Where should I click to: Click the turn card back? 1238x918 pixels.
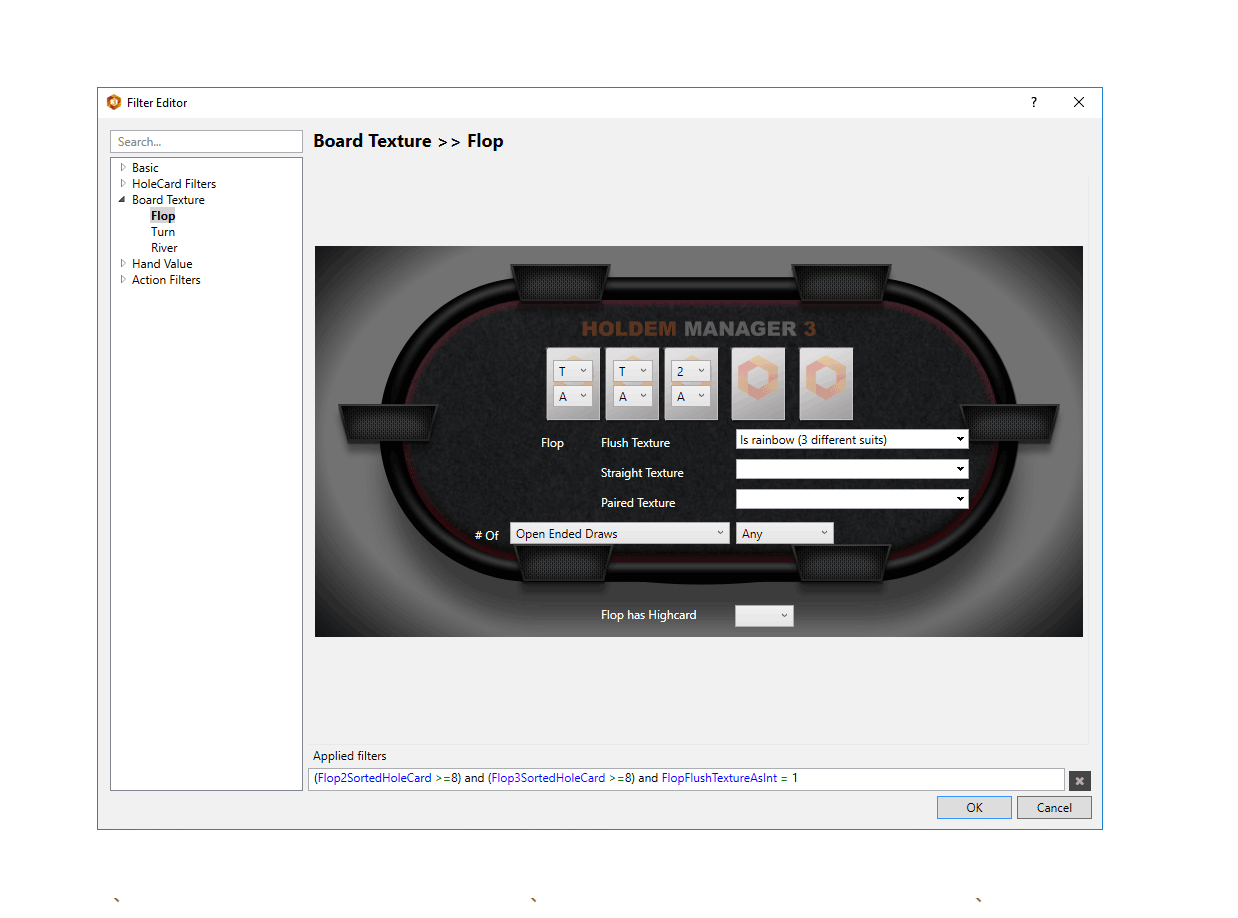tap(758, 383)
